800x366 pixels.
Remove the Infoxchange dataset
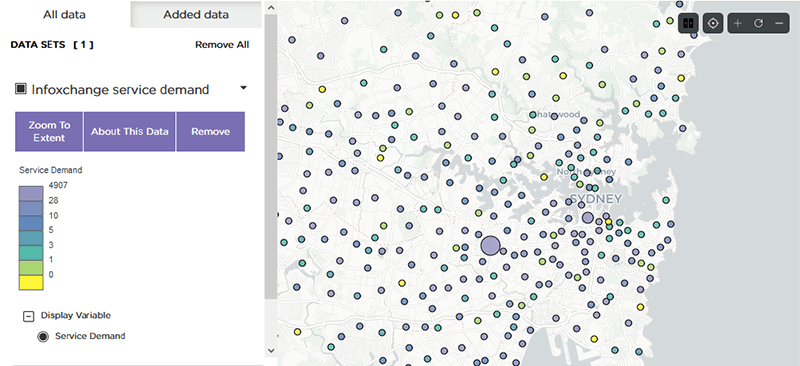pos(210,132)
